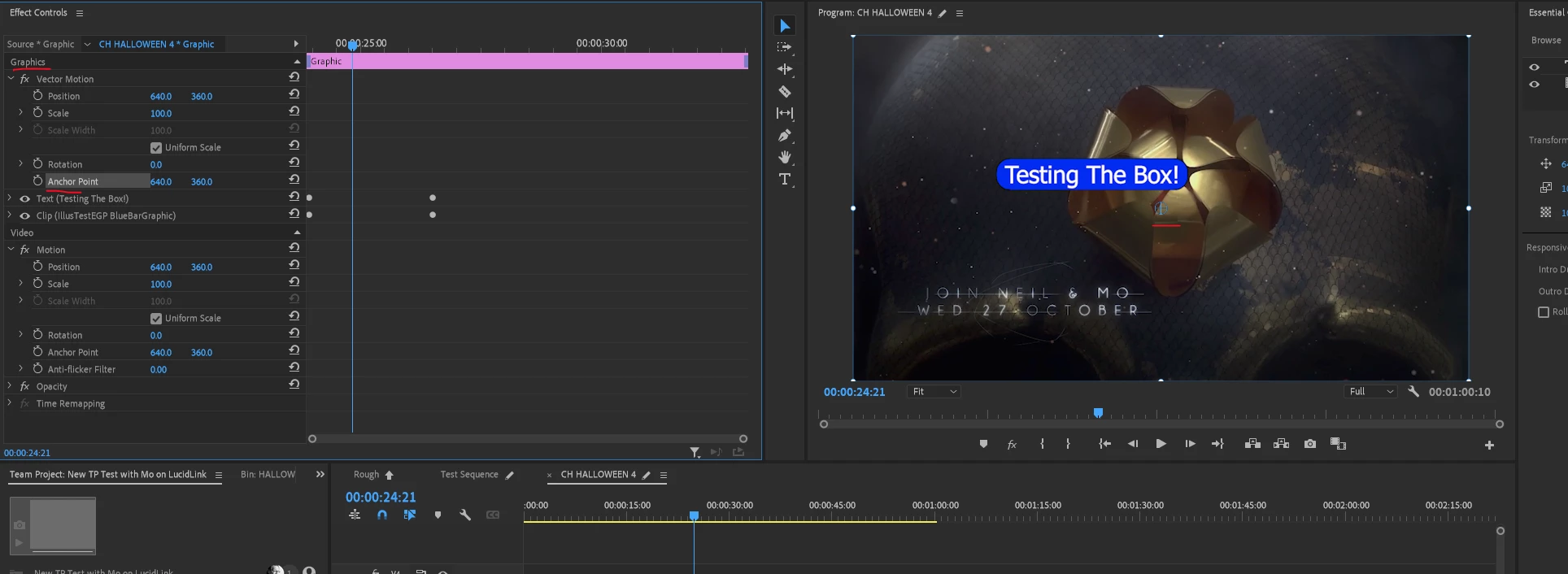Image resolution: width=1568 pixels, height=574 pixels.
Task: Open Effect Controls panel menu
Action: click(x=79, y=13)
